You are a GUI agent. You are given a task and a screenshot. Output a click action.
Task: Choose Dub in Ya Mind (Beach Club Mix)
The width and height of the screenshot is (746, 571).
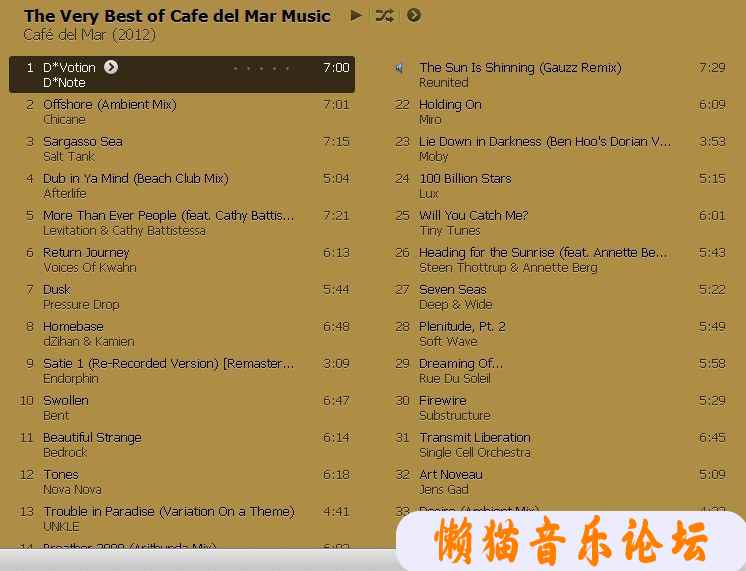(182, 186)
